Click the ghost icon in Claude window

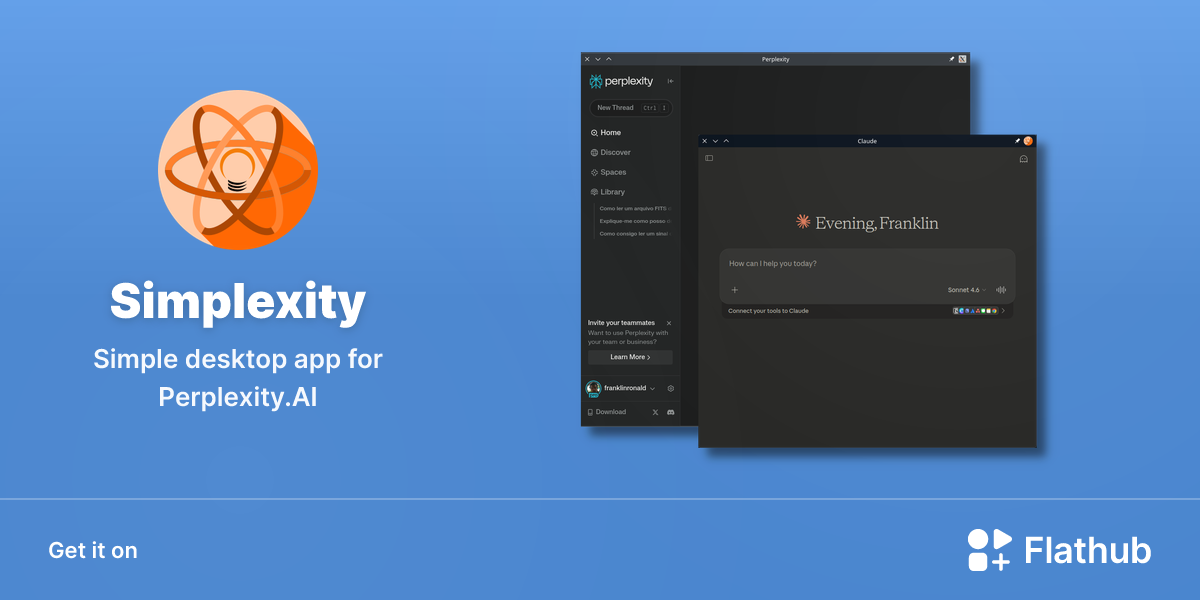(1023, 159)
